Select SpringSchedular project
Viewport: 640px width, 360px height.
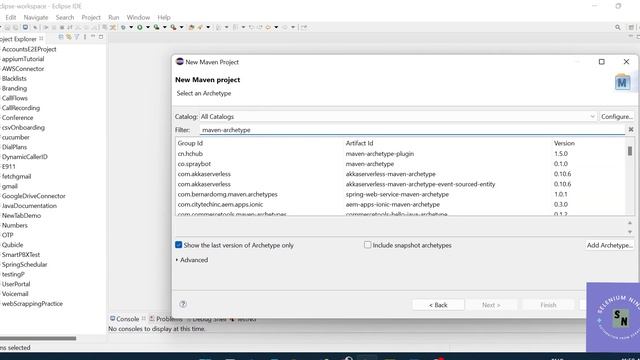pos(24,264)
